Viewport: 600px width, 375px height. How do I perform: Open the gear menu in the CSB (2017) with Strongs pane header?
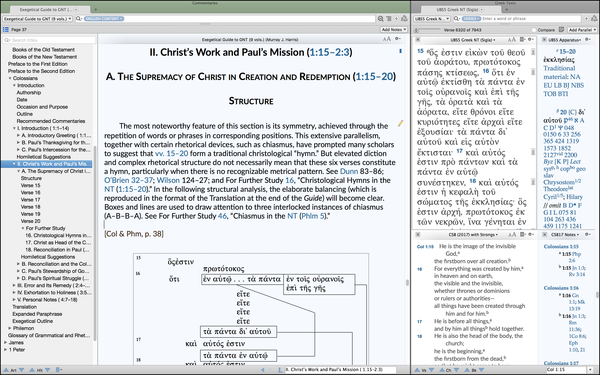(531, 234)
